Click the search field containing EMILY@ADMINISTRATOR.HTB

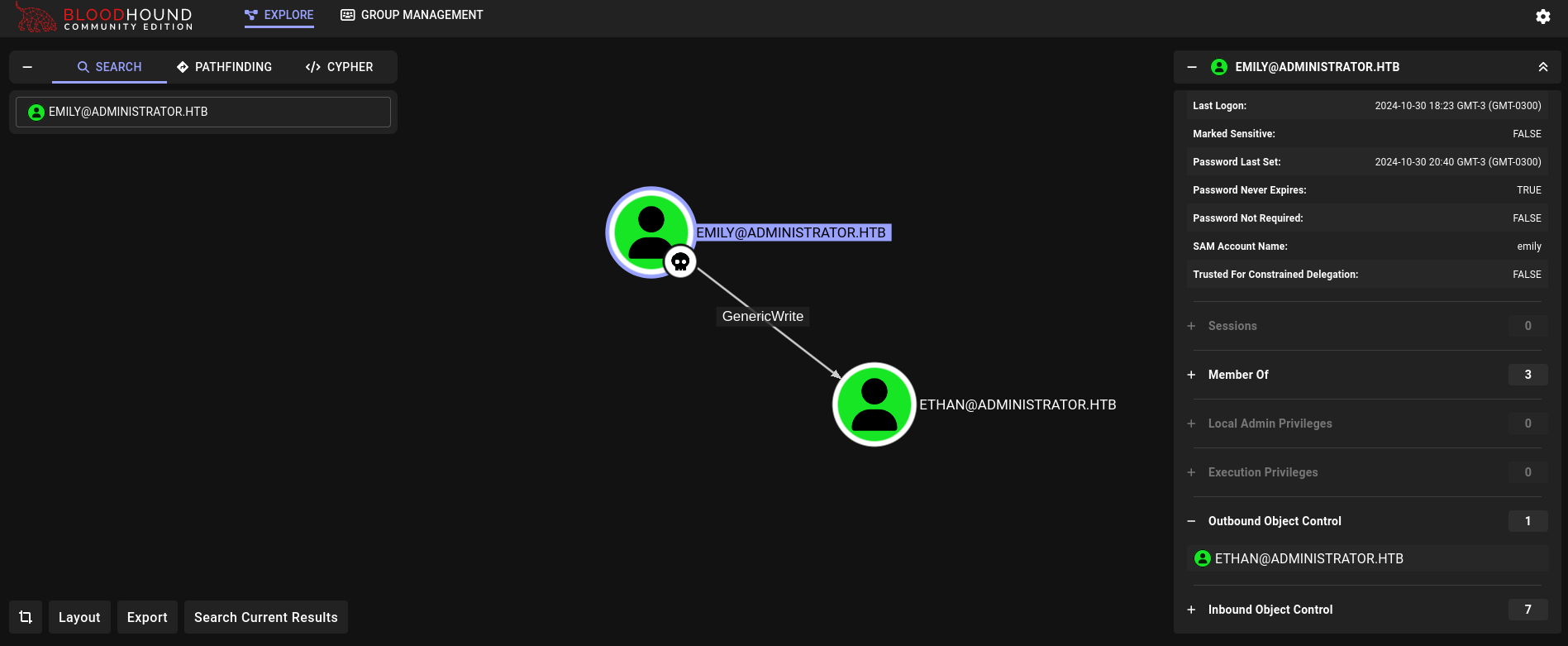pos(203,112)
